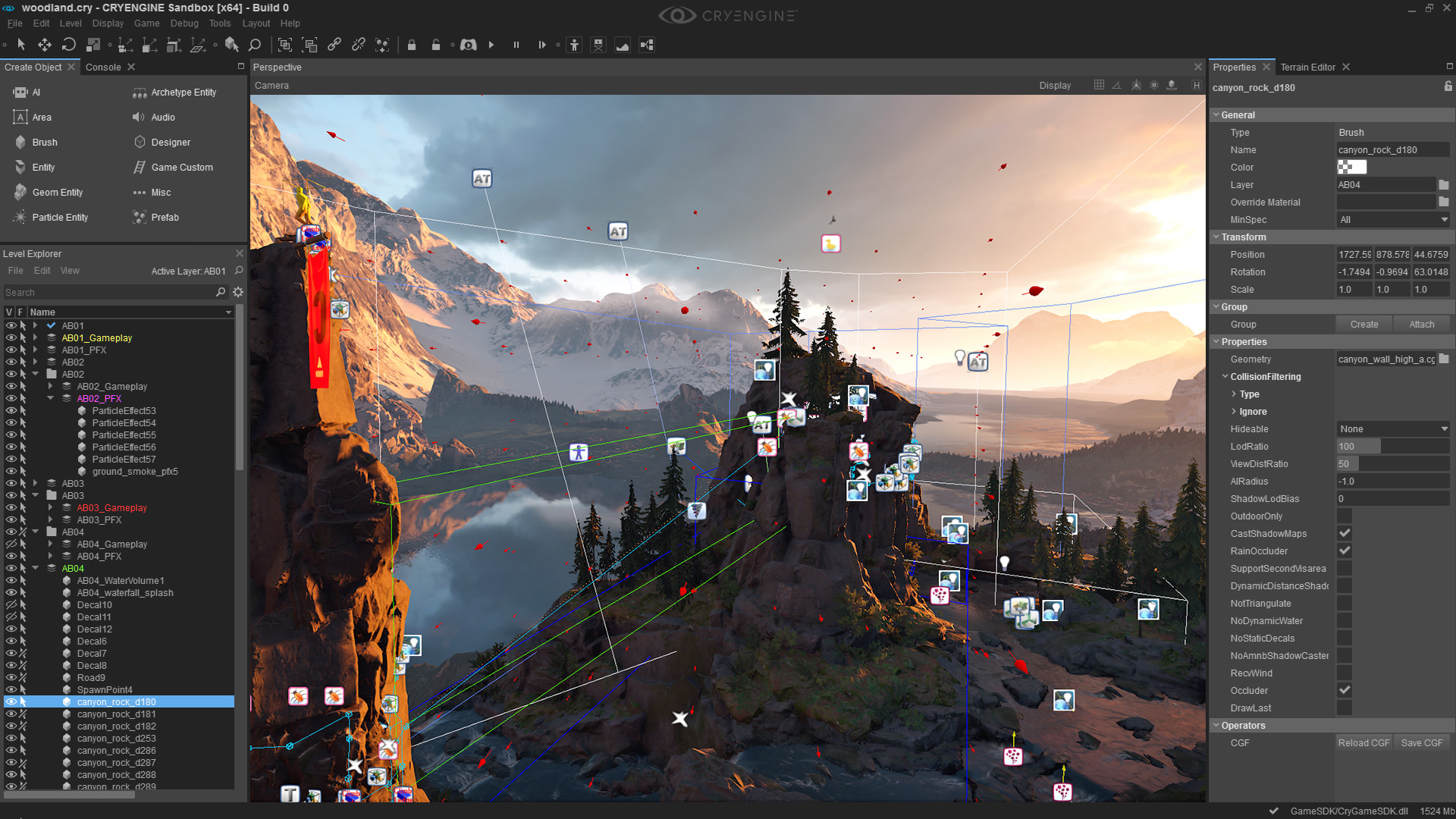
Task: Click the Create button in Group section
Action: pos(1363,324)
